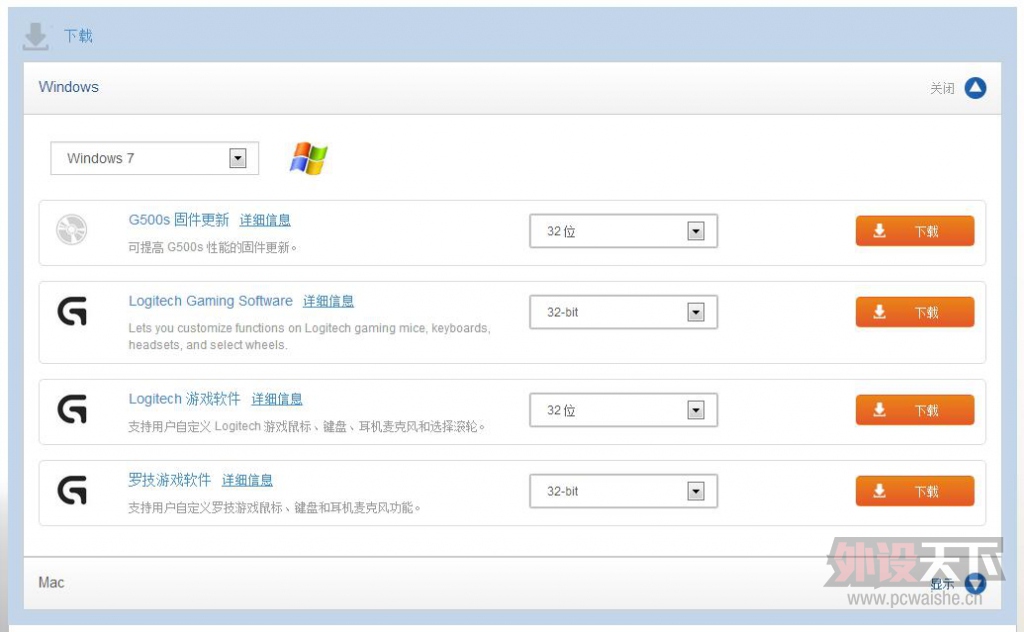Open the 罗技游戏软件 title link
The height and width of the screenshot is (632, 1024).
point(169,480)
